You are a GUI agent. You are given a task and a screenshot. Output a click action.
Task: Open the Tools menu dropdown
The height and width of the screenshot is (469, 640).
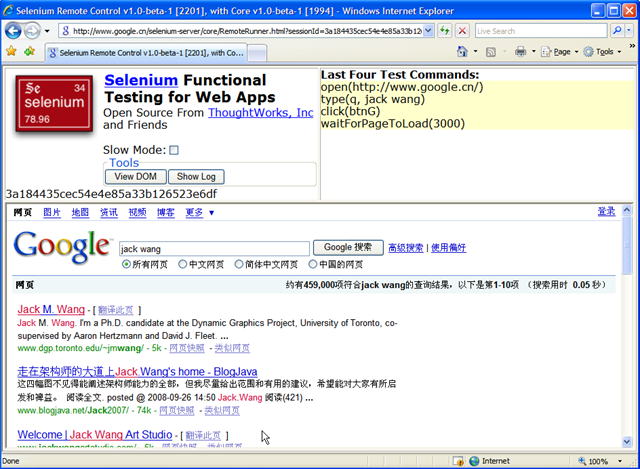[605, 51]
